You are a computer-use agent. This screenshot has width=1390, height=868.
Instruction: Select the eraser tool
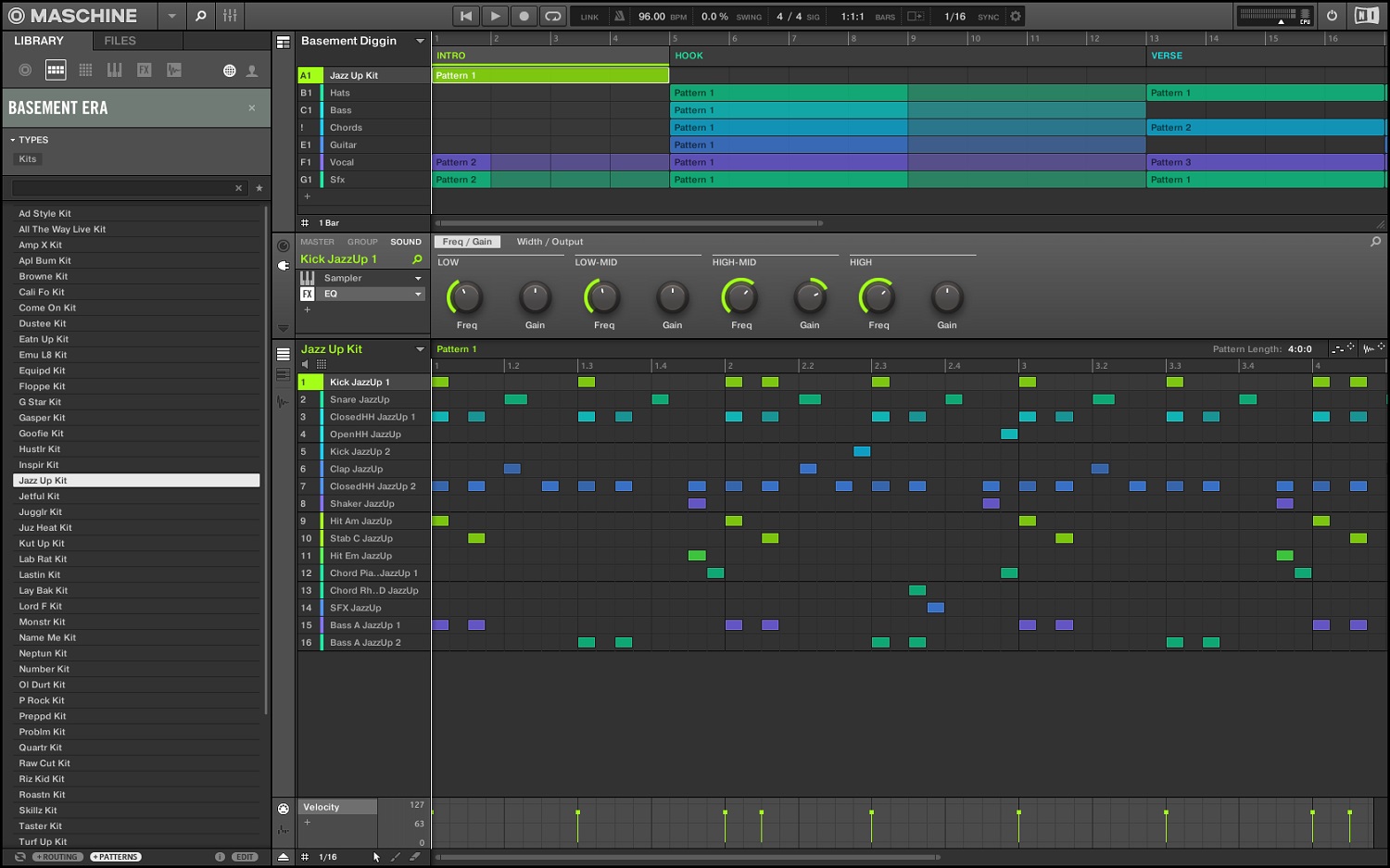click(x=415, y=857)
